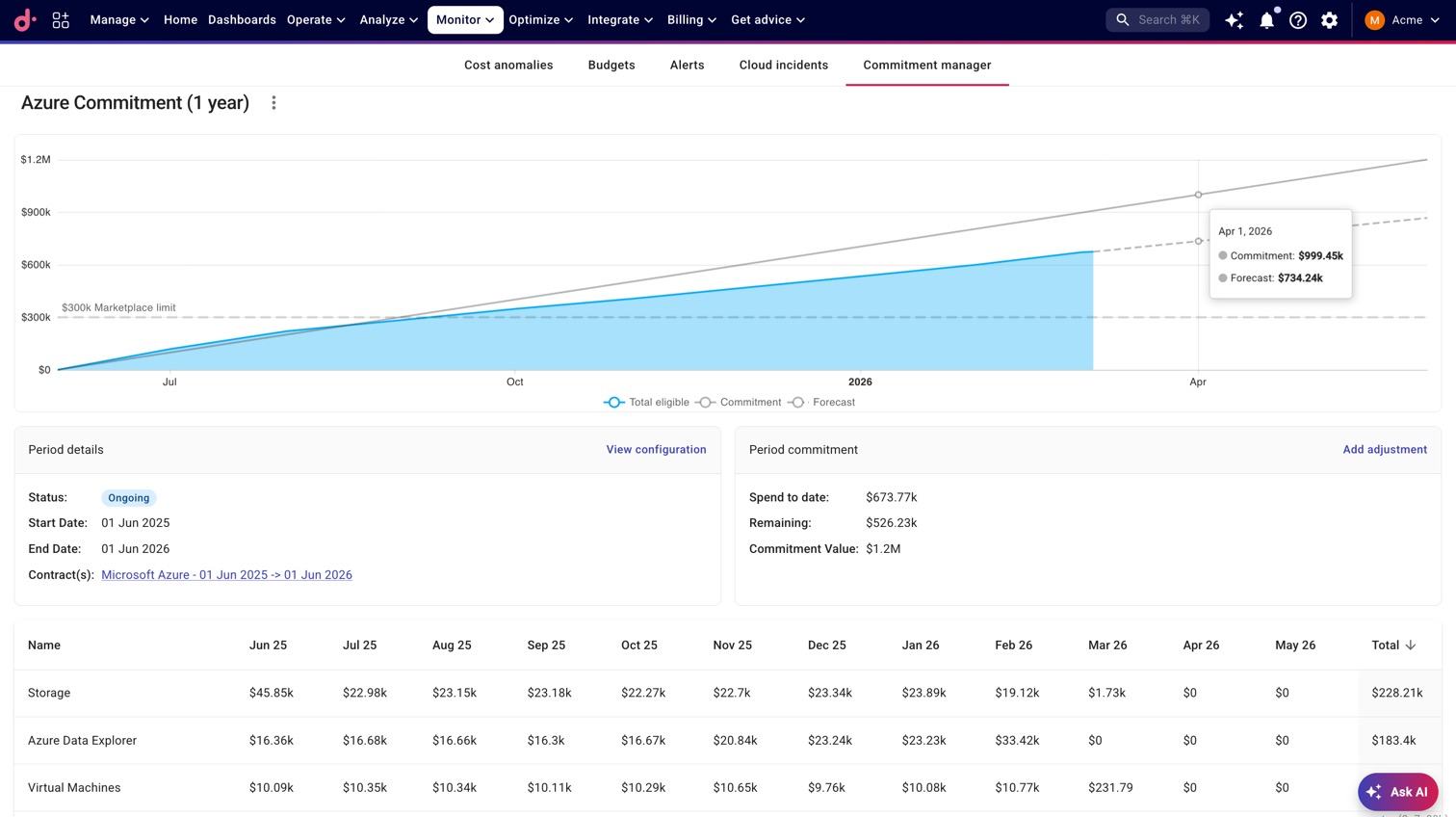This screenshot has width=1456, height=817.
Task: Switch to the Budgets tab
Action: pyautogui.click(x=611, y=66)
